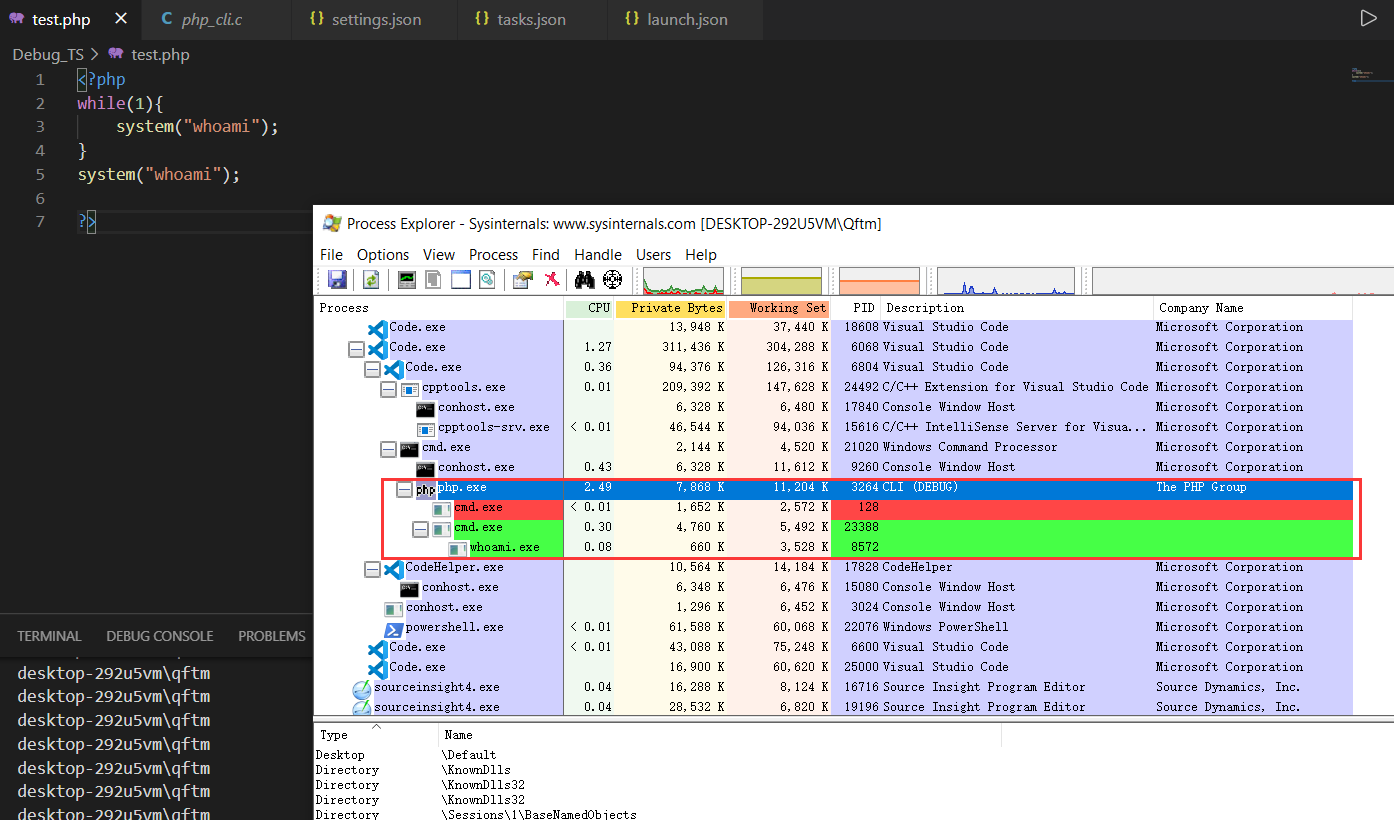Click the Process Explorer window title icon
1394x820 pixels.
click(x=331, y=223)
